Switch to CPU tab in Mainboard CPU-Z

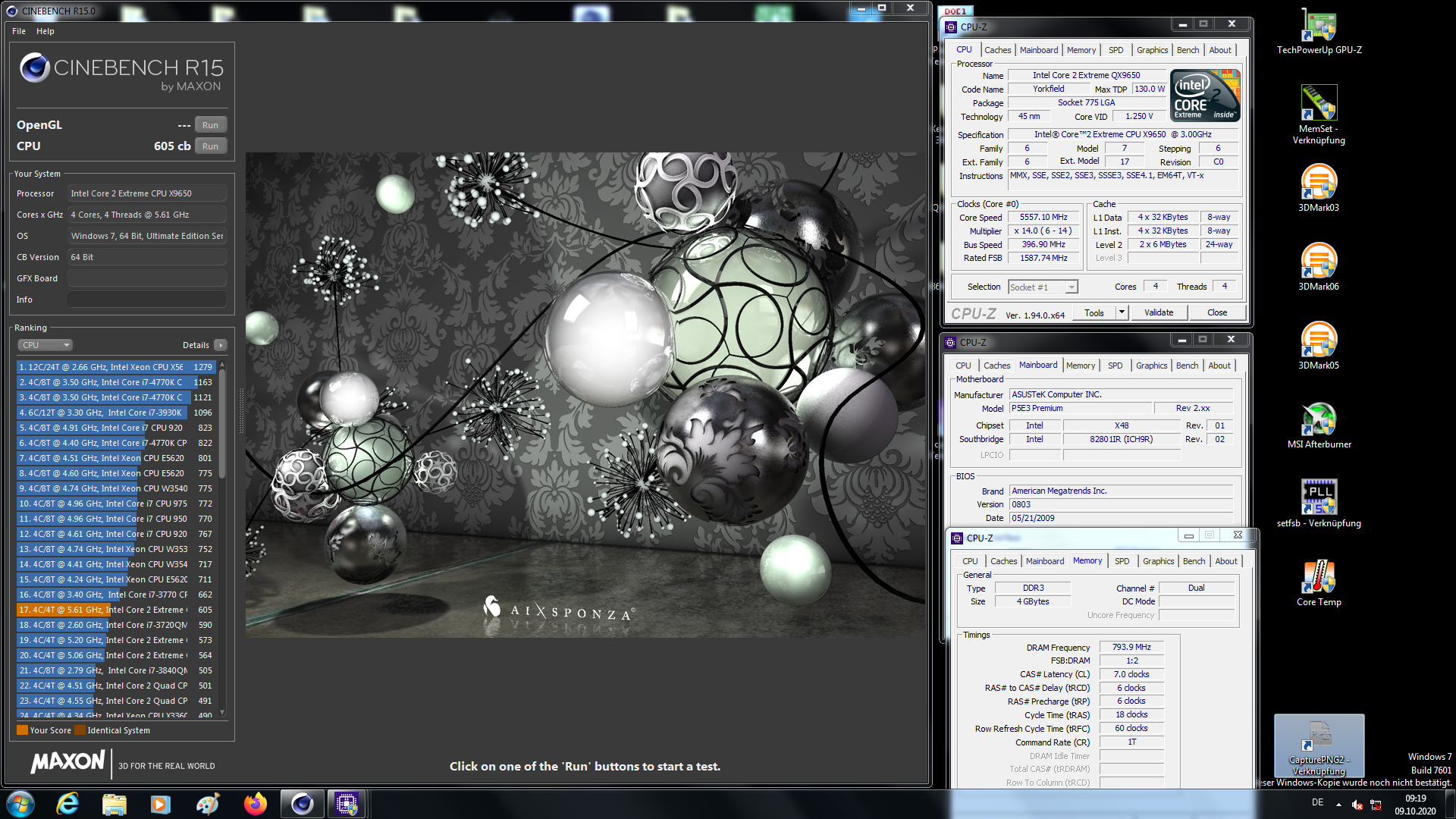coord(963,366)
